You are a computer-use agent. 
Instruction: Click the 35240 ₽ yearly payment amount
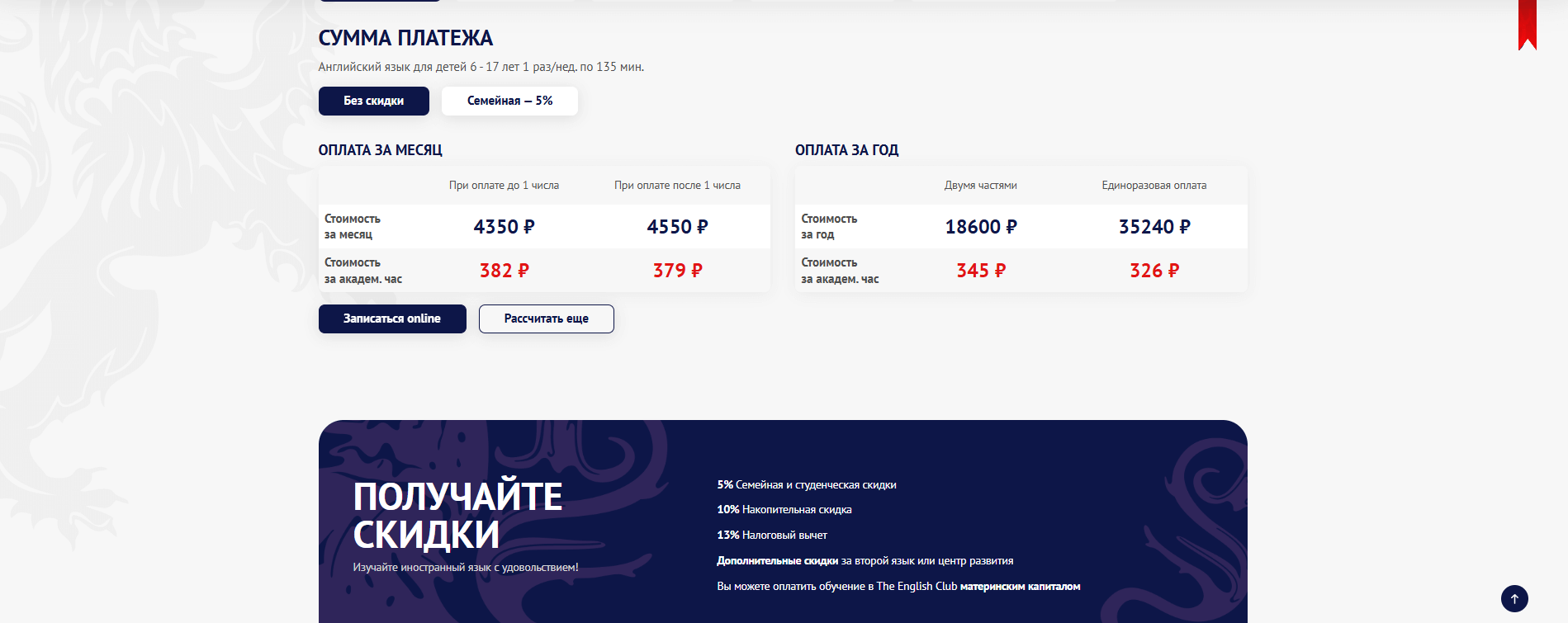click(1153, 226)
